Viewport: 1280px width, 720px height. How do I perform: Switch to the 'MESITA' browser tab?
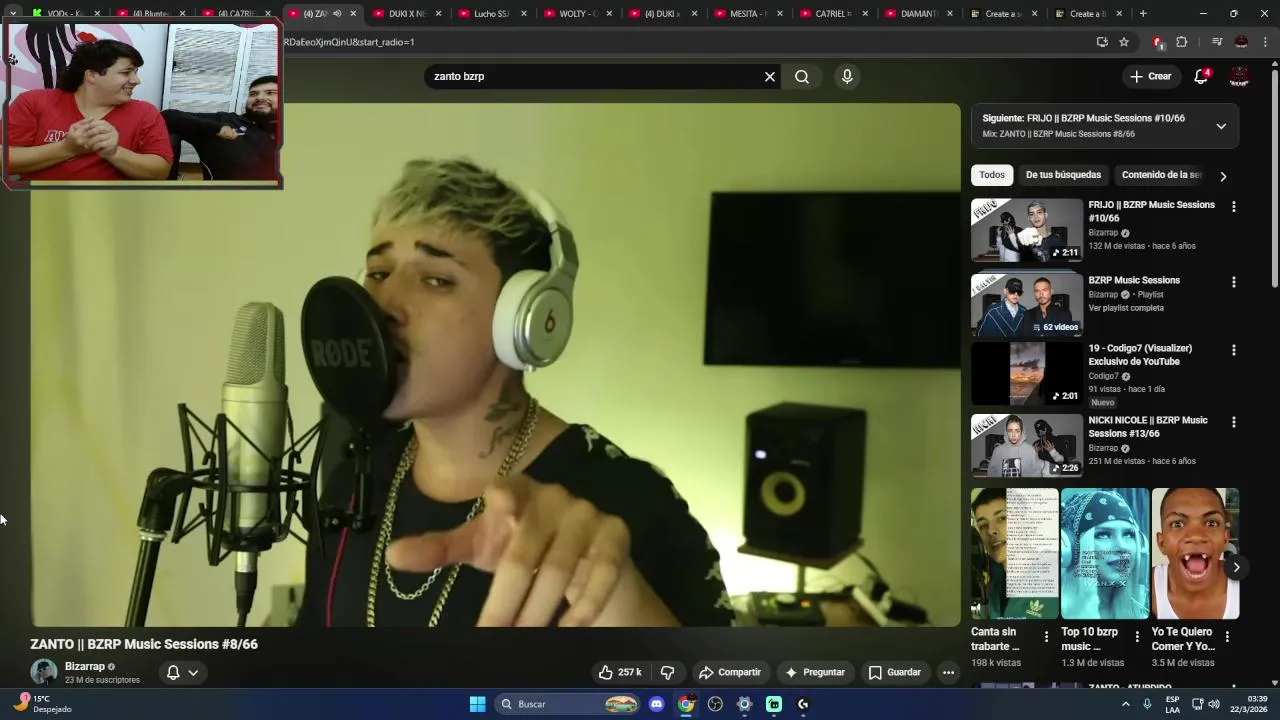(x=748, y=14)
